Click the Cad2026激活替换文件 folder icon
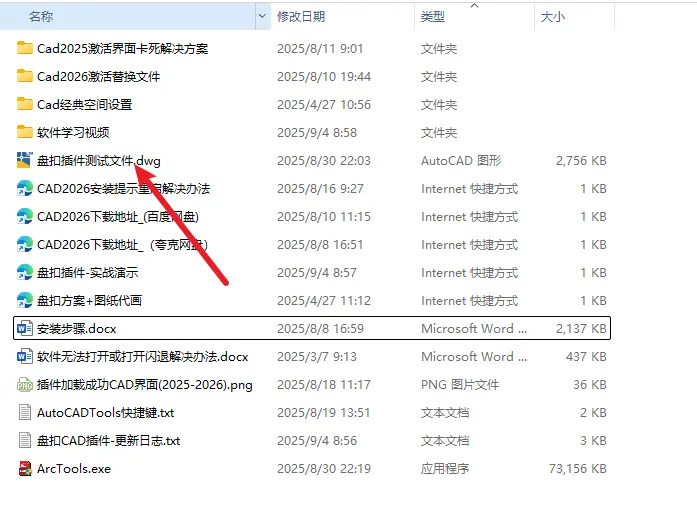 tap(24, 76)
